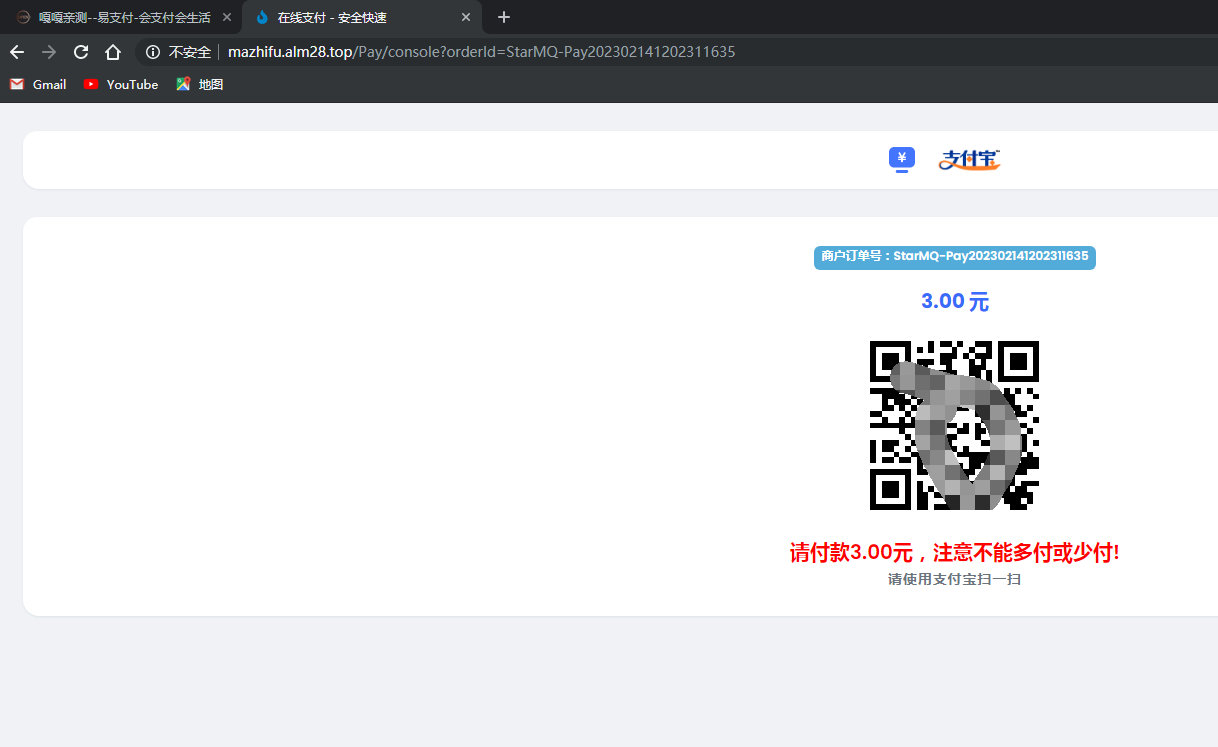
Task: Close the 在线支付 tab
Action: (x=466, y=17)
